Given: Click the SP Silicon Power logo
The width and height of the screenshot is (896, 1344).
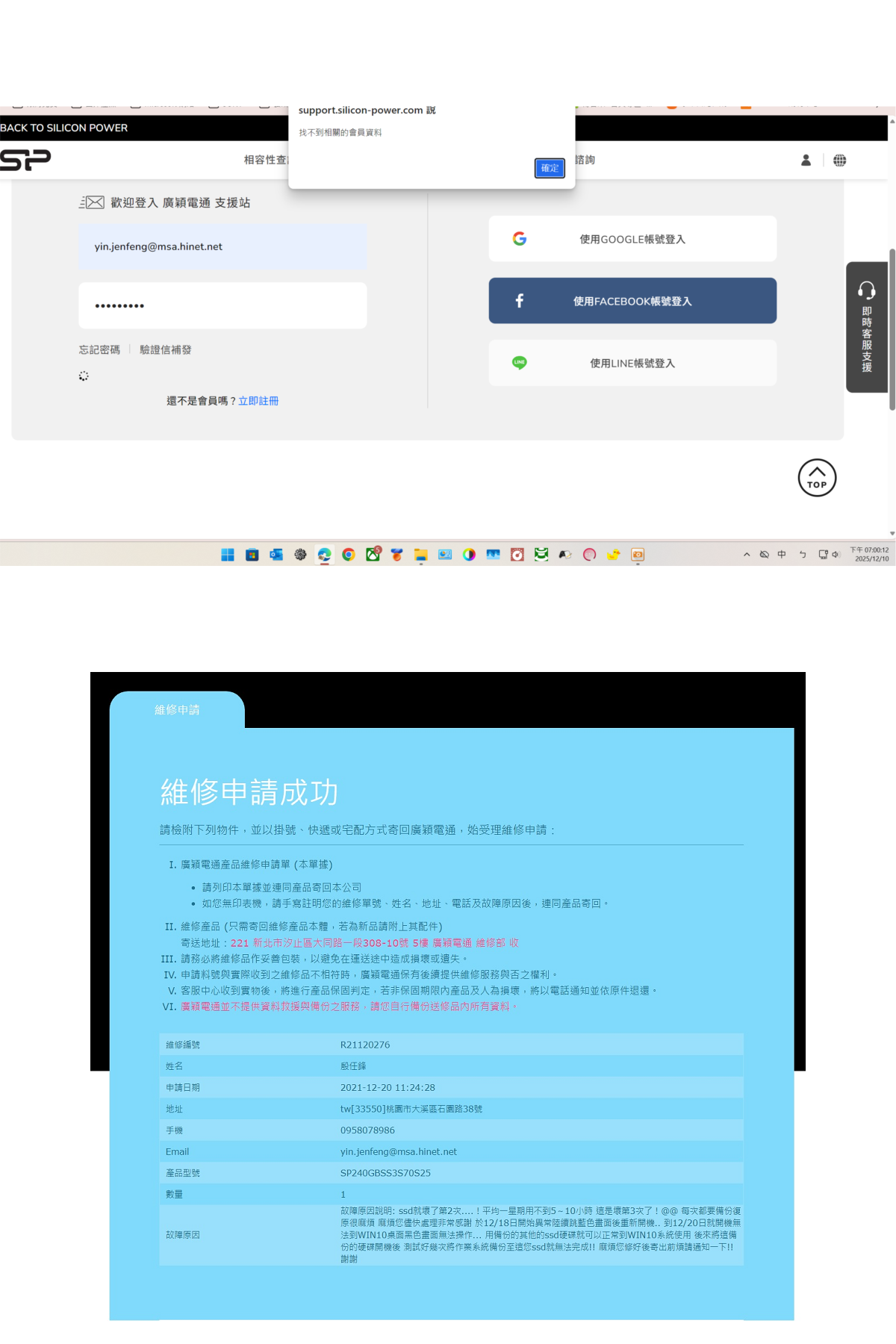Looking at the screenshot, I should tap(25, 160).
